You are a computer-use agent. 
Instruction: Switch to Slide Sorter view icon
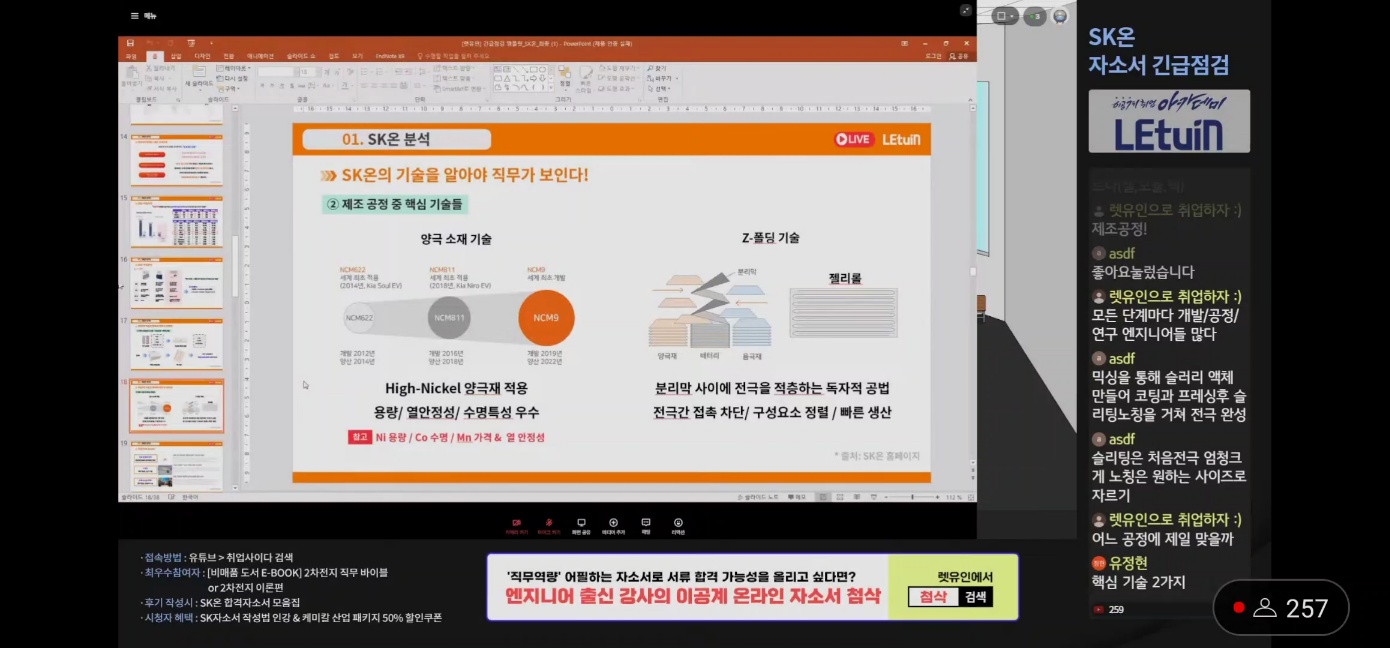tap(838, 497)
